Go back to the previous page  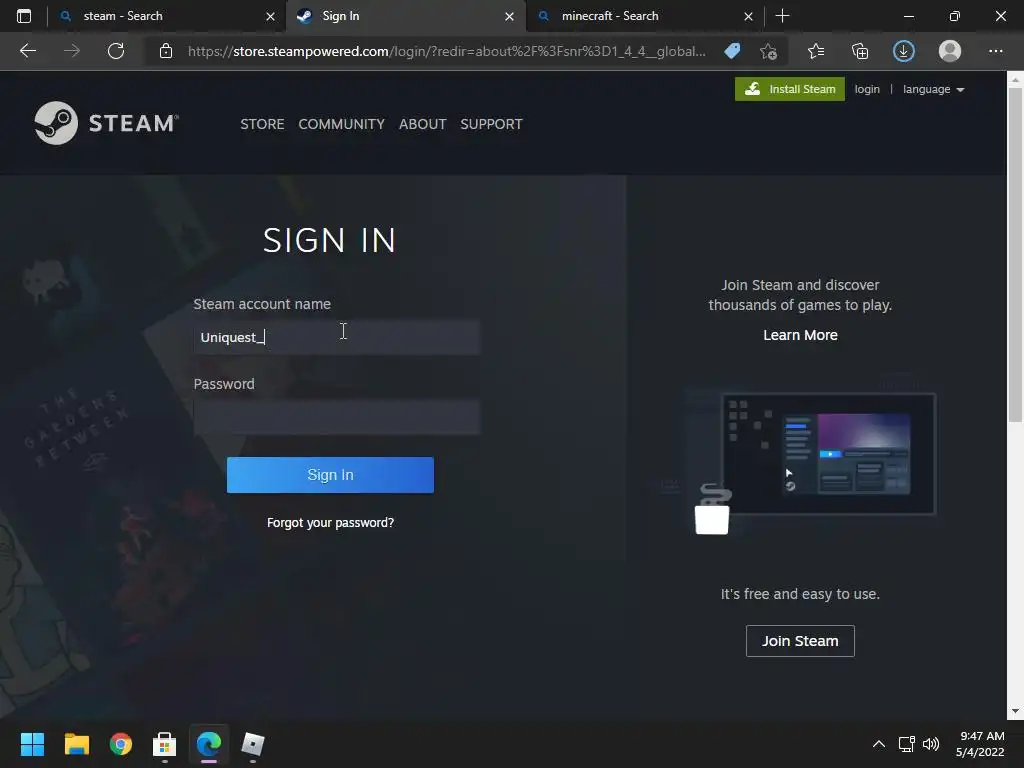pyautogui.click(x=27, y=51)
